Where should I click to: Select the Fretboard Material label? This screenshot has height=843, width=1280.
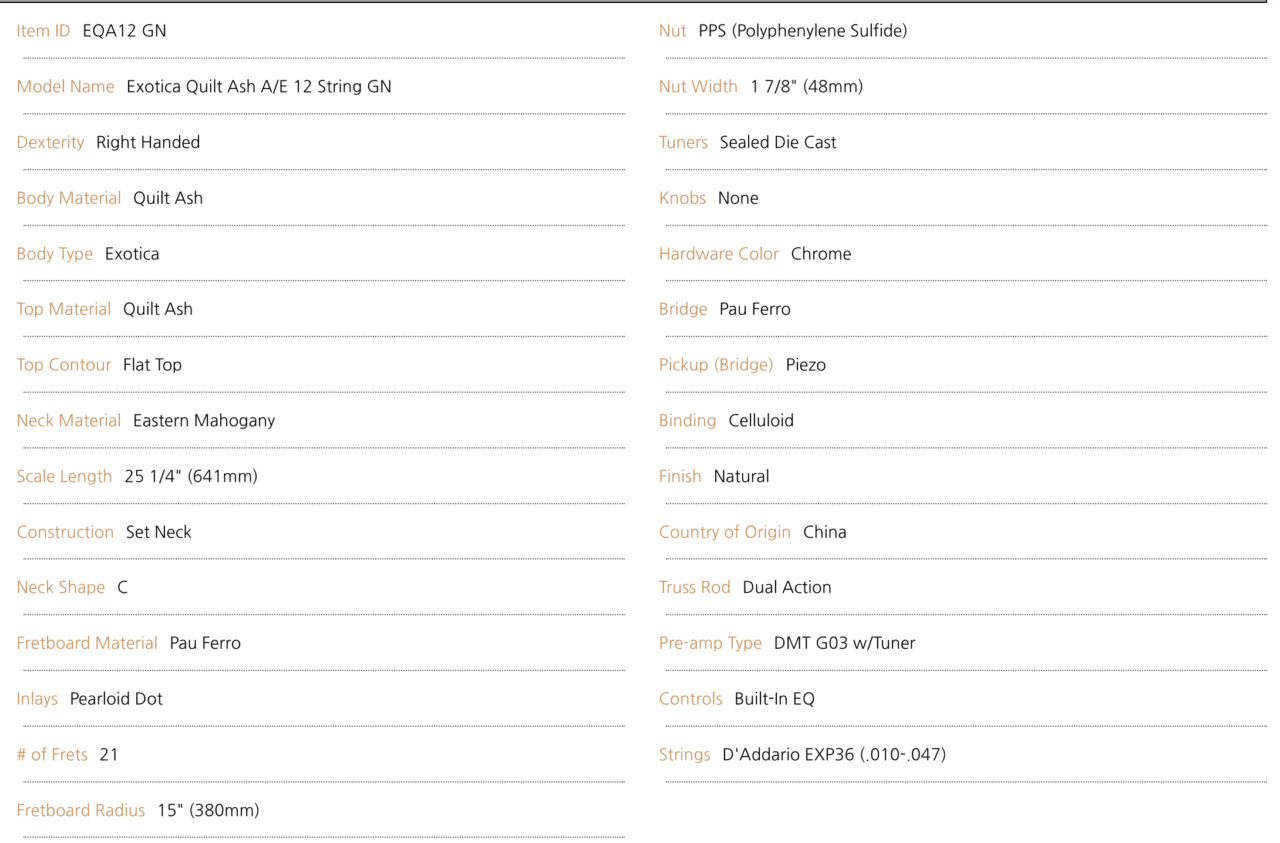click(87, 643)
